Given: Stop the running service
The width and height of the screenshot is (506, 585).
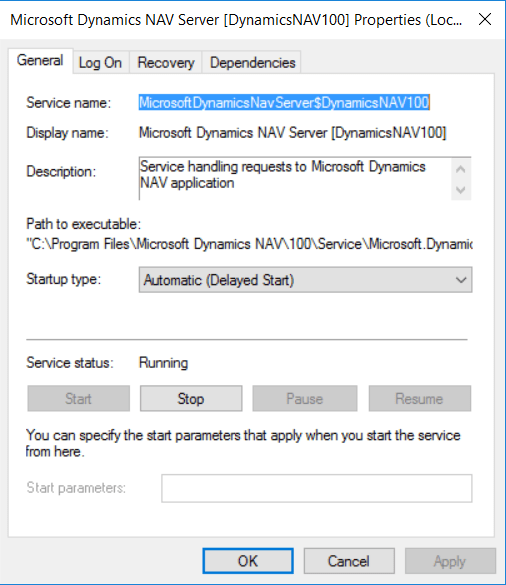Looking at the screenshot, I should pos(191,398).
